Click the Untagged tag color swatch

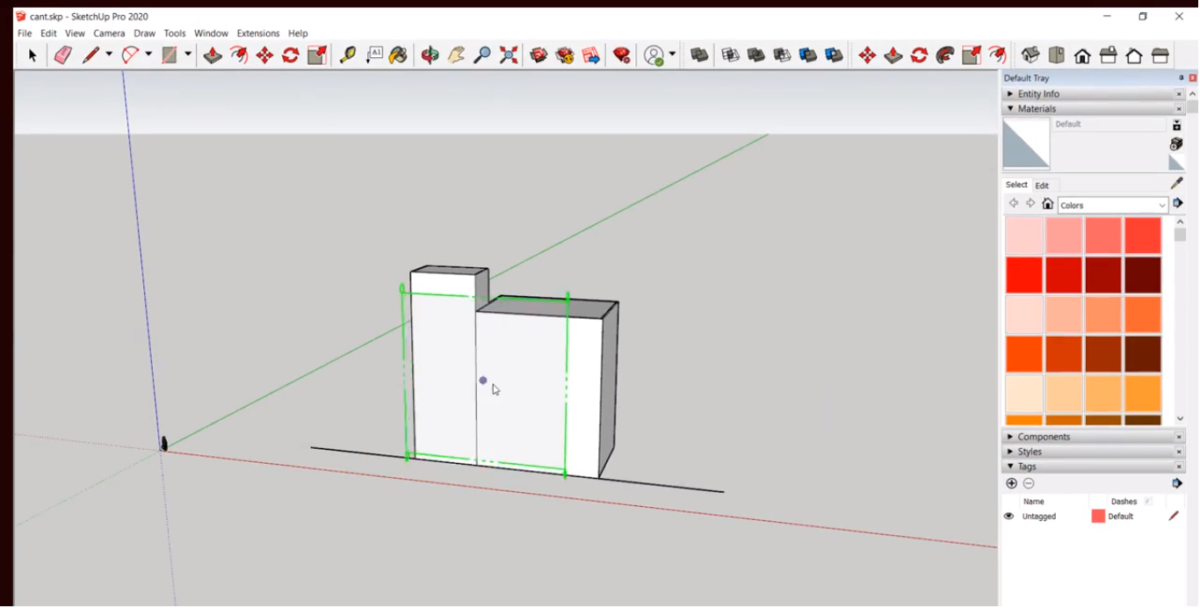point(1098,516)
